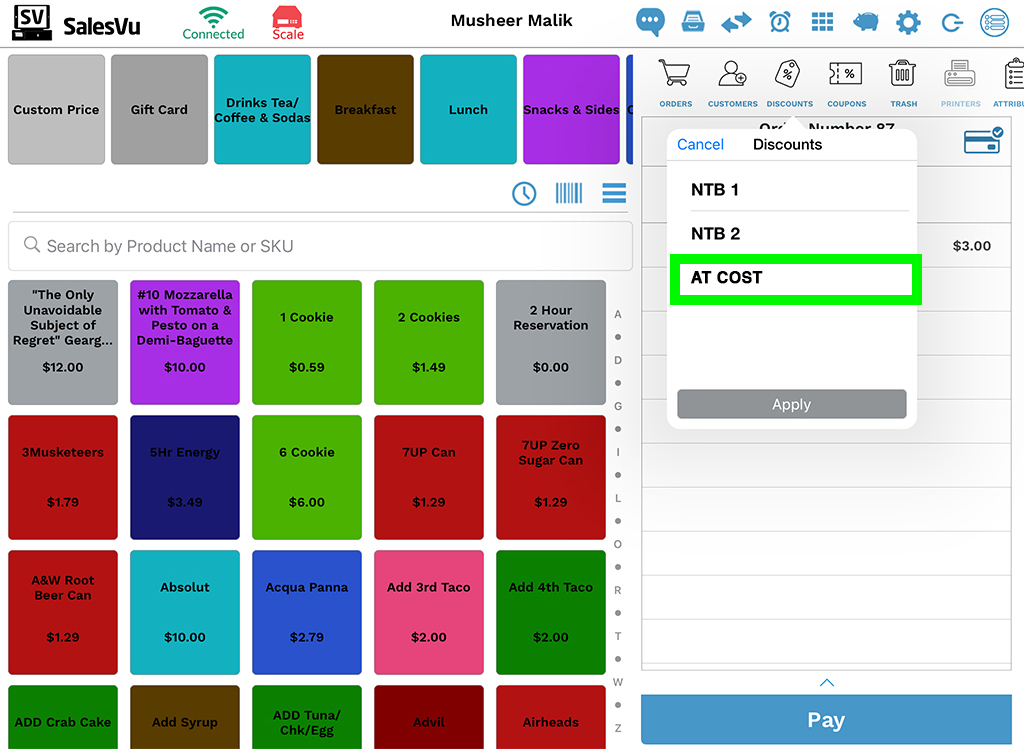
Task: Add A&W Root Beer Can
Action: 63,613
